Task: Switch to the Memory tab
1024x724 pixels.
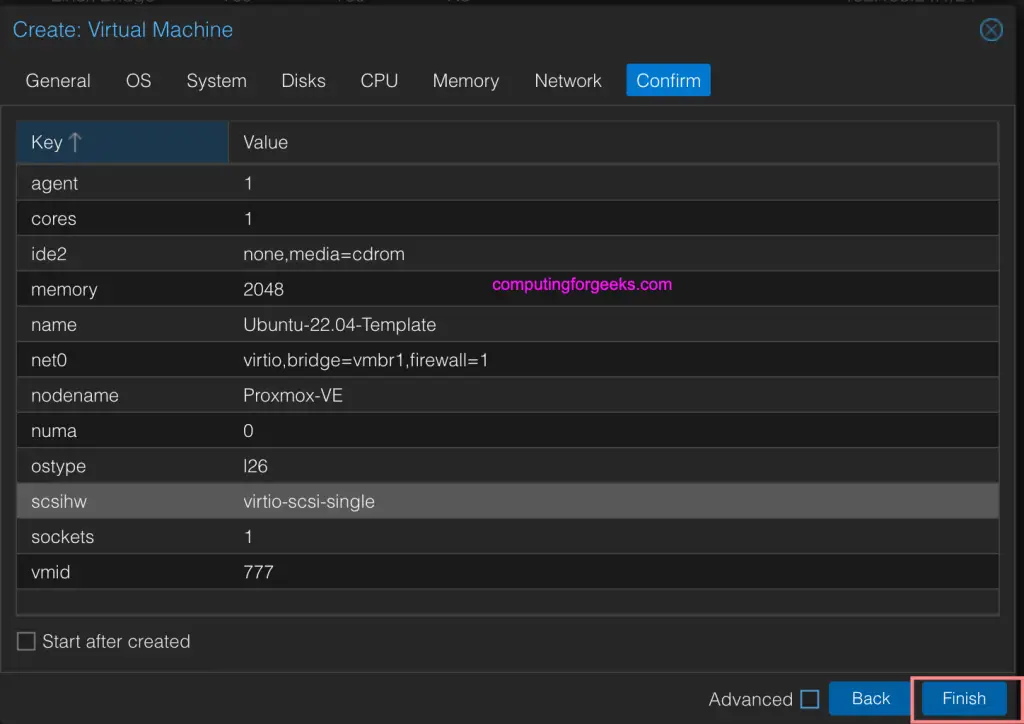Action: pos(466,80)
